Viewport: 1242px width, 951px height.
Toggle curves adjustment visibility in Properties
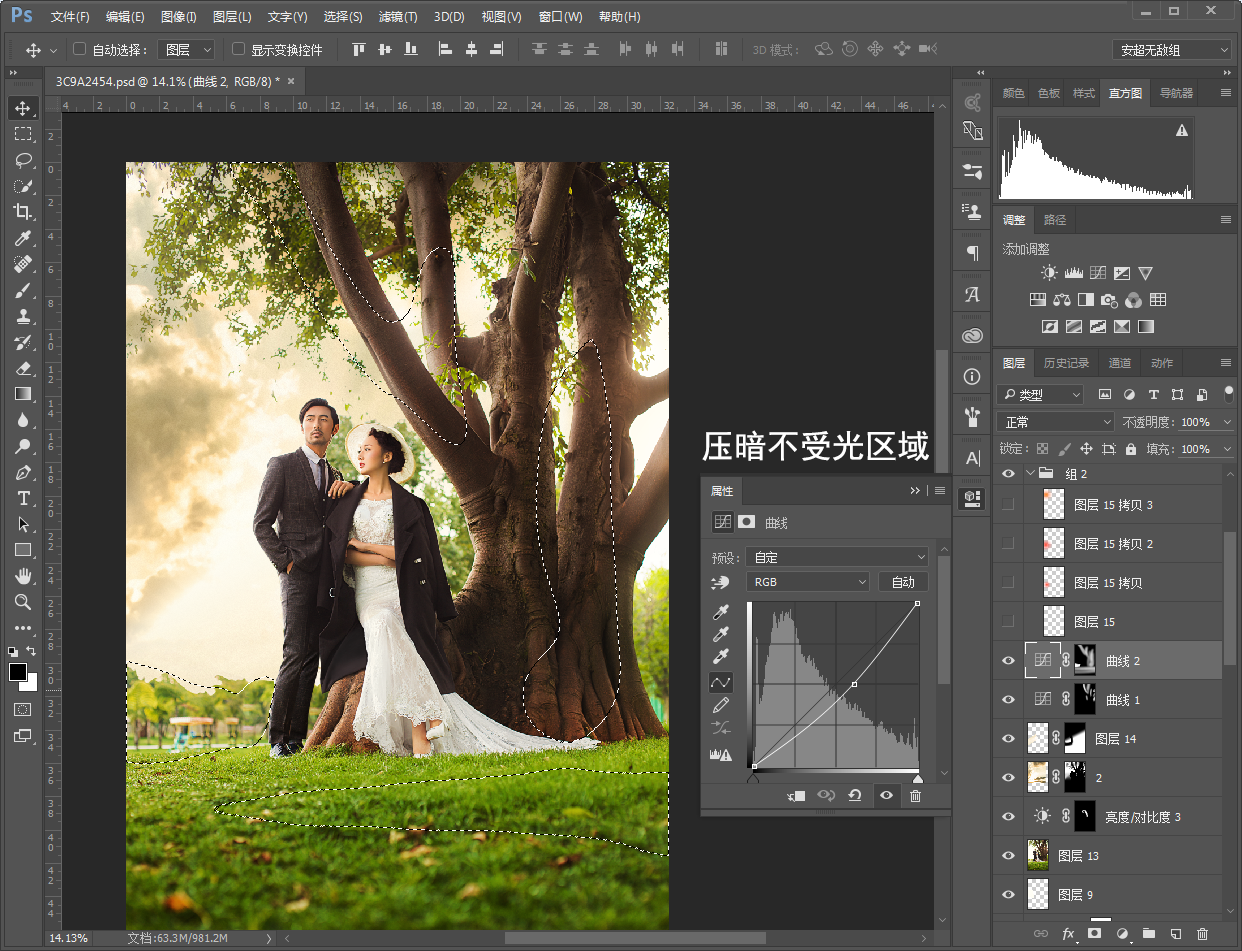pos(886,796)
